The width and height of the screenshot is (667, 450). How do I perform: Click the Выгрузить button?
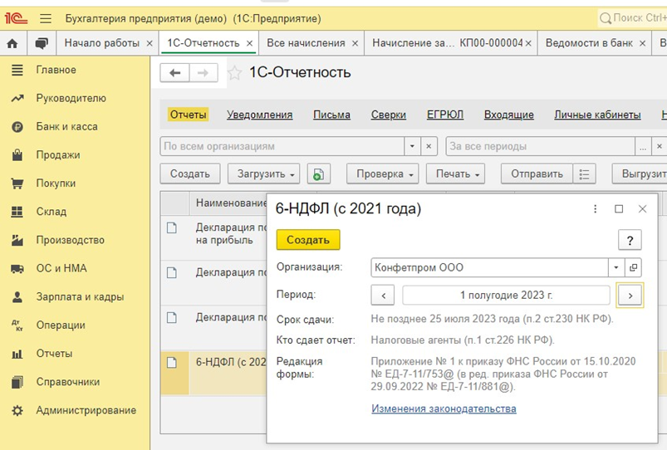[x=640, y=174]
